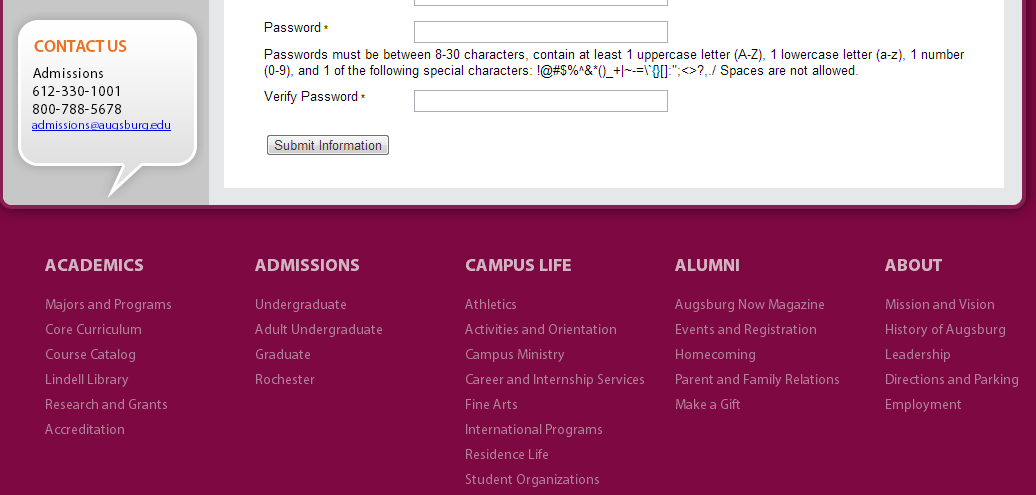View International Programs link
1036x495 pixels.
[x=533, y=429]
